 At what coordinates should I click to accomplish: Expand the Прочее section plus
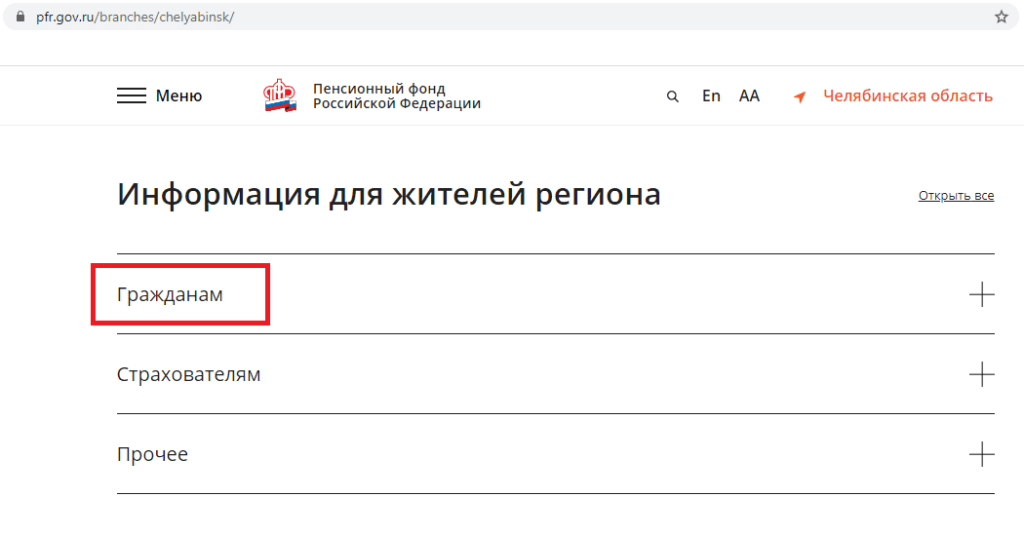(x=982, y=454)
